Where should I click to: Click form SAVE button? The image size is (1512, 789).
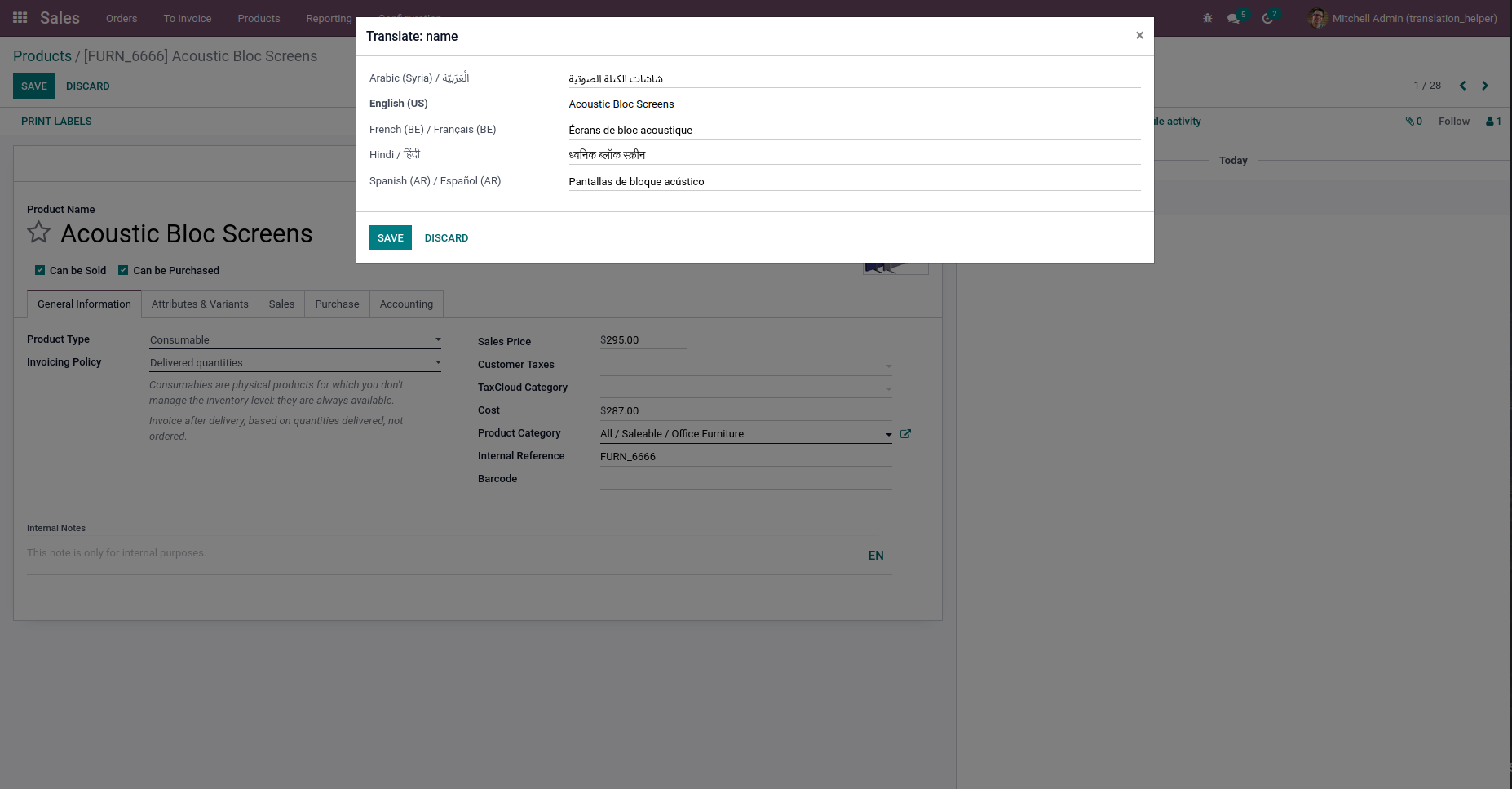(x=34, y=86)
